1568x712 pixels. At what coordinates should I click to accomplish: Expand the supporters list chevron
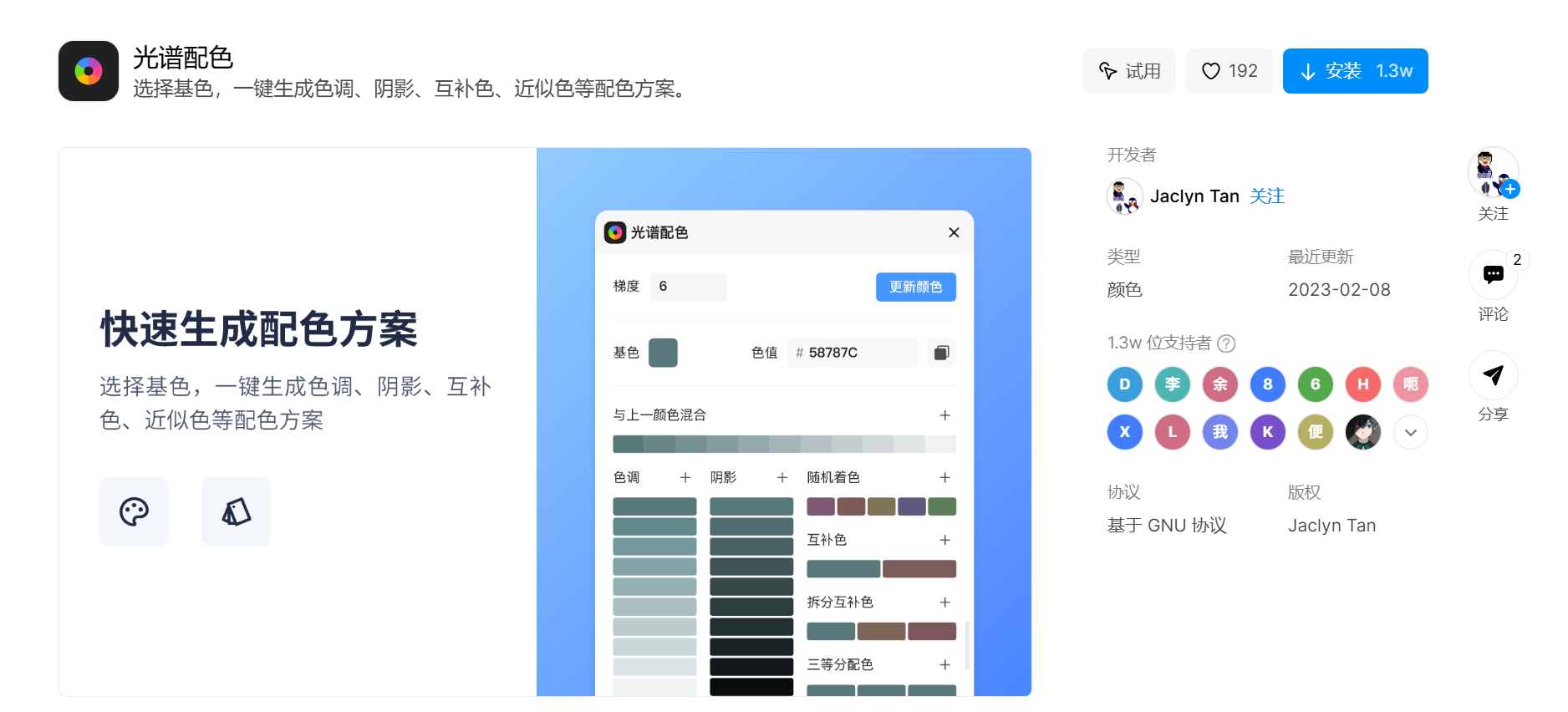coord(1411,432)
